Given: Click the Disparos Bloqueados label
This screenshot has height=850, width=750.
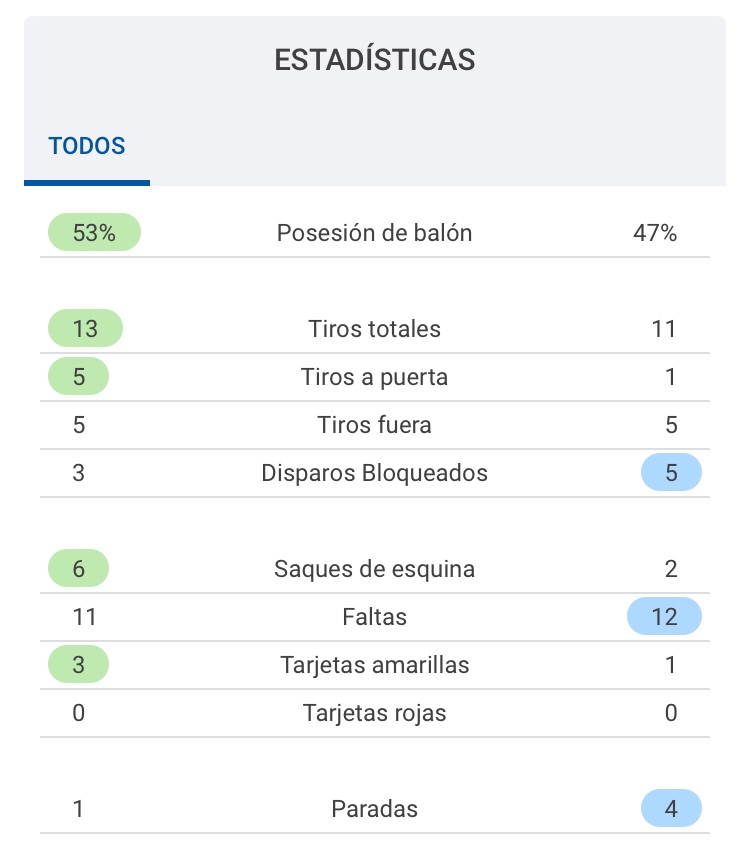Looking at the screenshot, I should pyautogui.click(x=374, y=473).
